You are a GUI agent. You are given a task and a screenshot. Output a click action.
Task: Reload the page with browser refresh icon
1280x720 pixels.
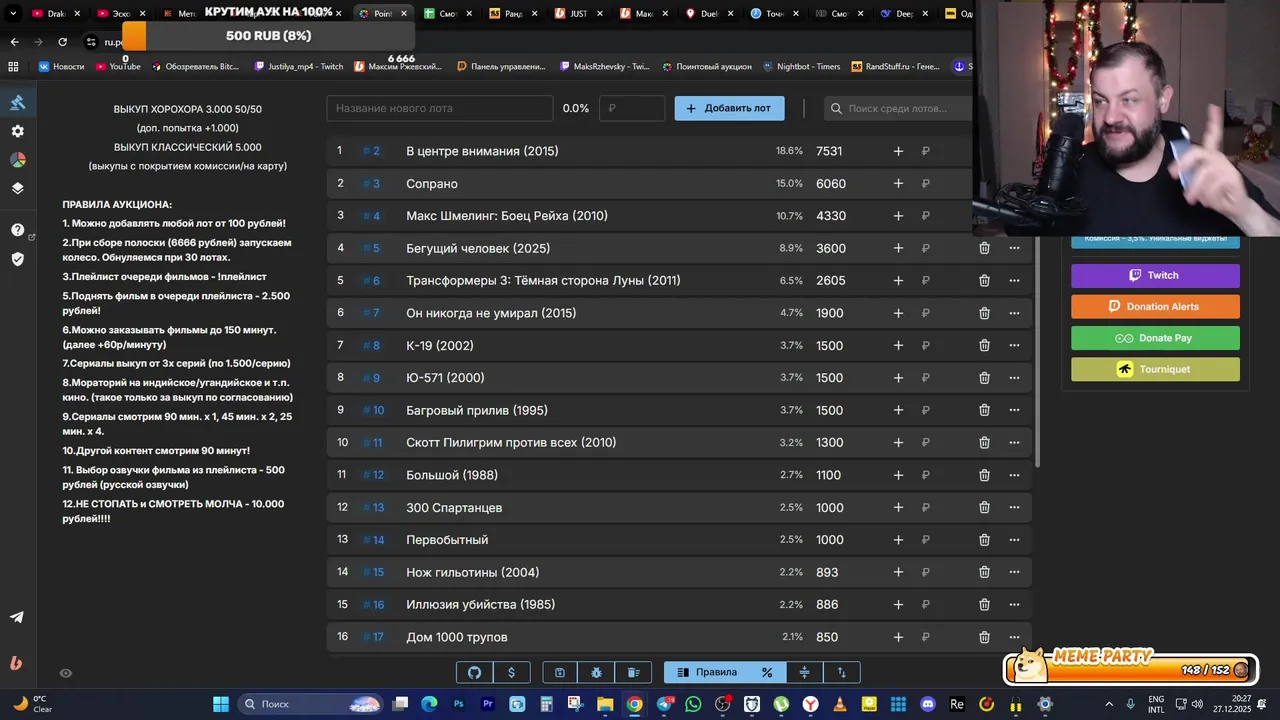pos(63,42)
